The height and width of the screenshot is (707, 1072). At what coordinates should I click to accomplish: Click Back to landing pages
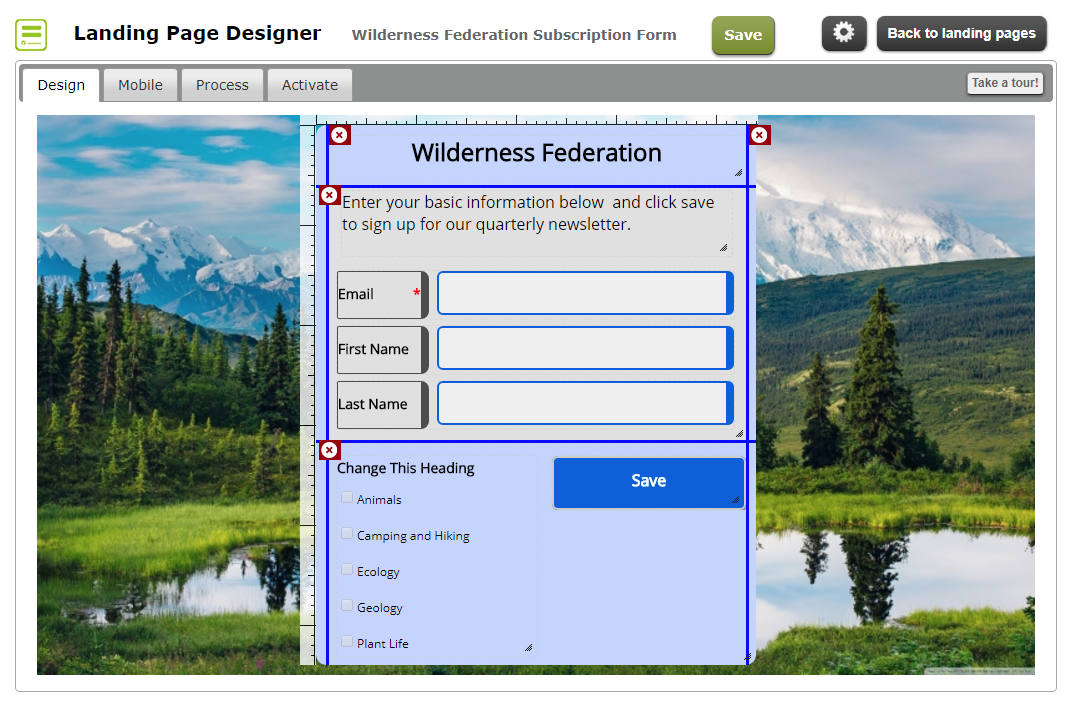coord(961,34)
